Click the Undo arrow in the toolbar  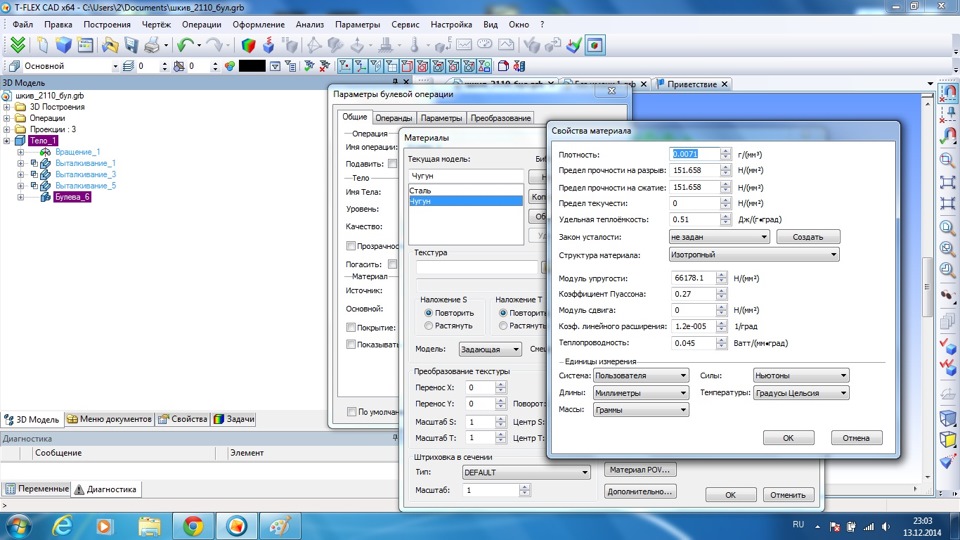pyautogui.click(x=185, y=45)
